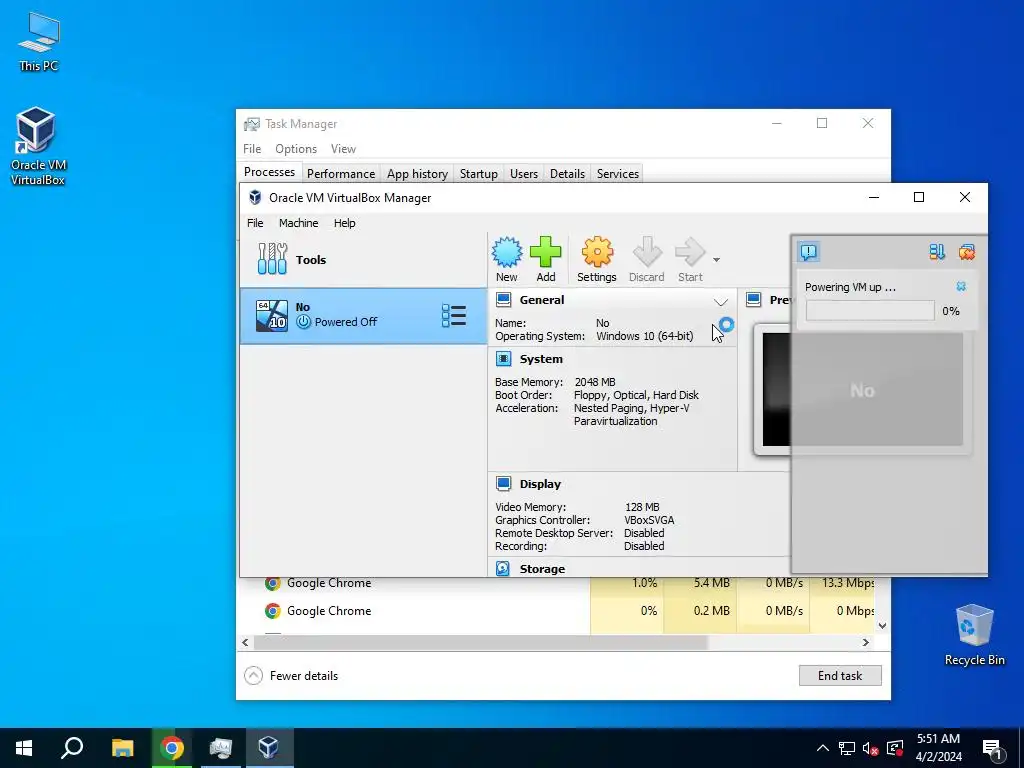Click the Discard arrow icon
Image resolution: width=1024 pixels, height=768 pixels.
647,252
